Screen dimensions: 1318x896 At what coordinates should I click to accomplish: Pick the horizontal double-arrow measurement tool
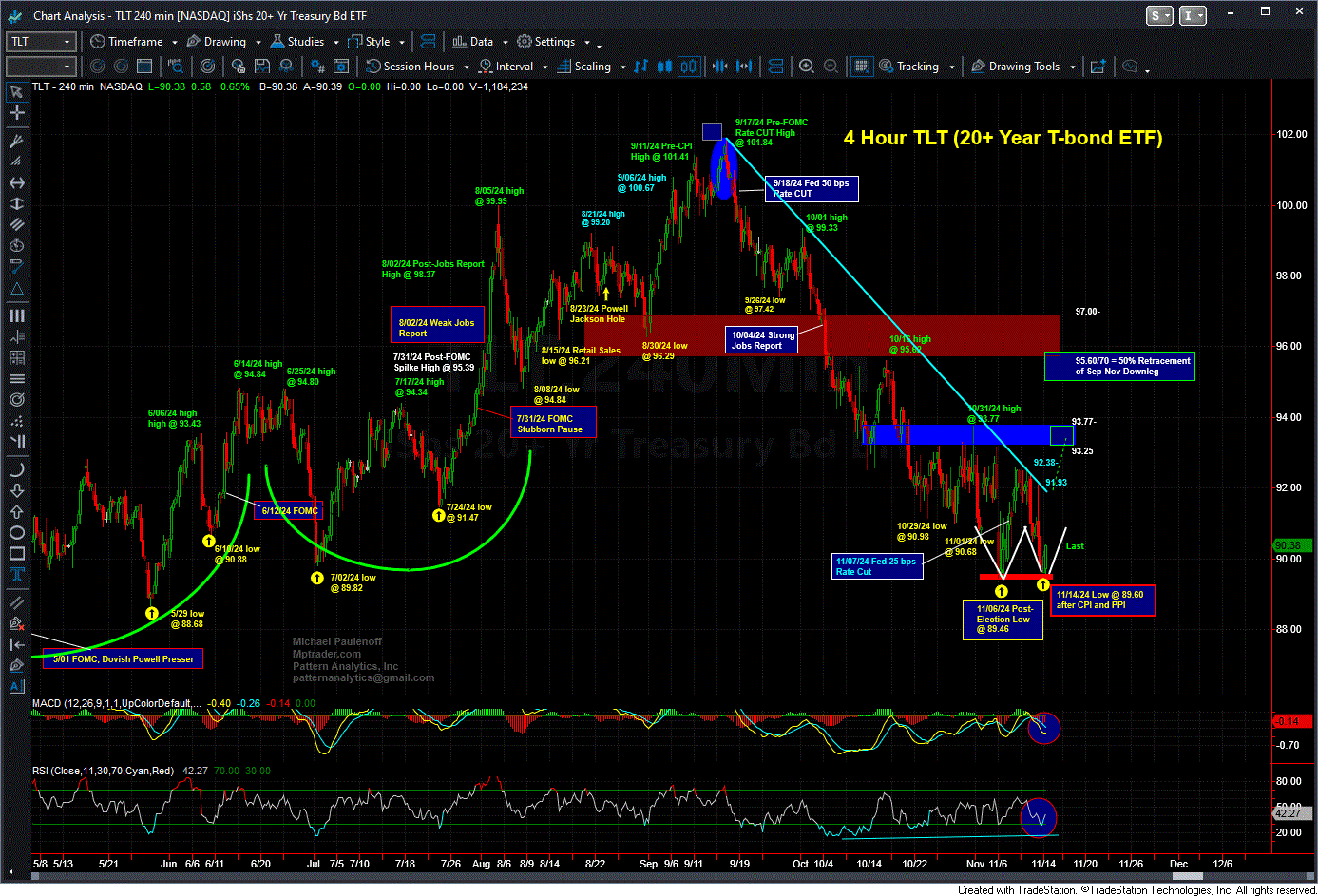pos(16,182)
